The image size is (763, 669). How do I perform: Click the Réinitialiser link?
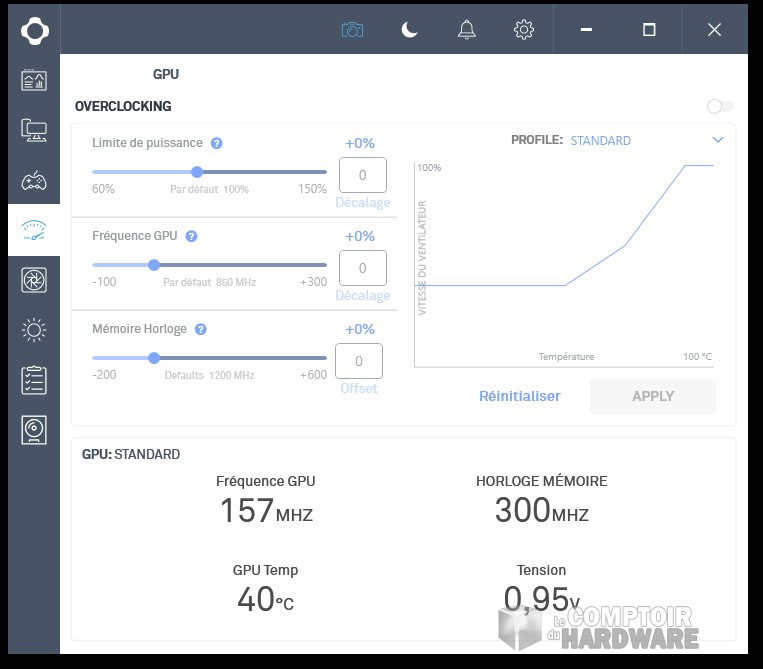(519, 396)
